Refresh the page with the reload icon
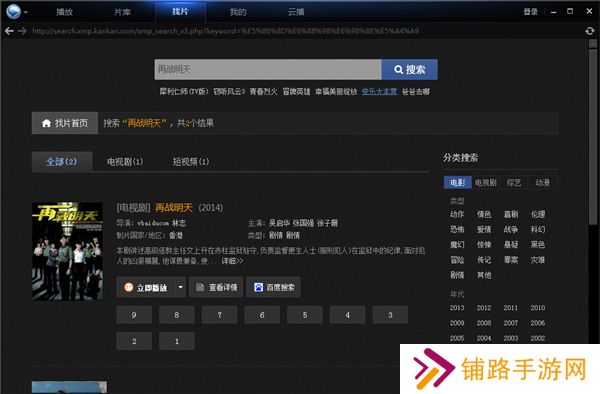The width and height of the screenshot is (600, 394). [590, 31]
